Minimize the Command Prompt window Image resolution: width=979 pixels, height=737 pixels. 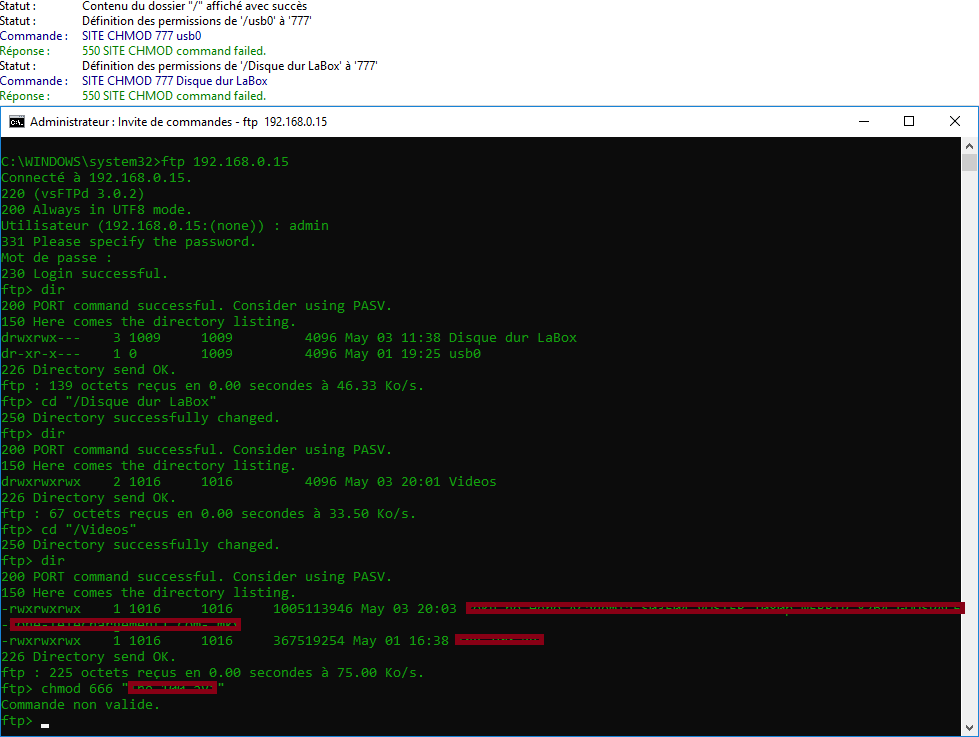tap(863, 121)
